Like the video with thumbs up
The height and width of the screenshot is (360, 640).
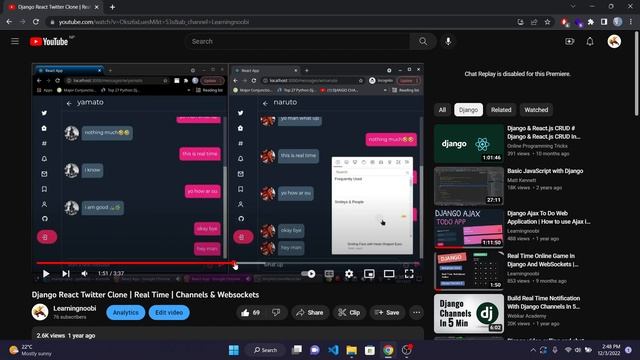point(250,313)
